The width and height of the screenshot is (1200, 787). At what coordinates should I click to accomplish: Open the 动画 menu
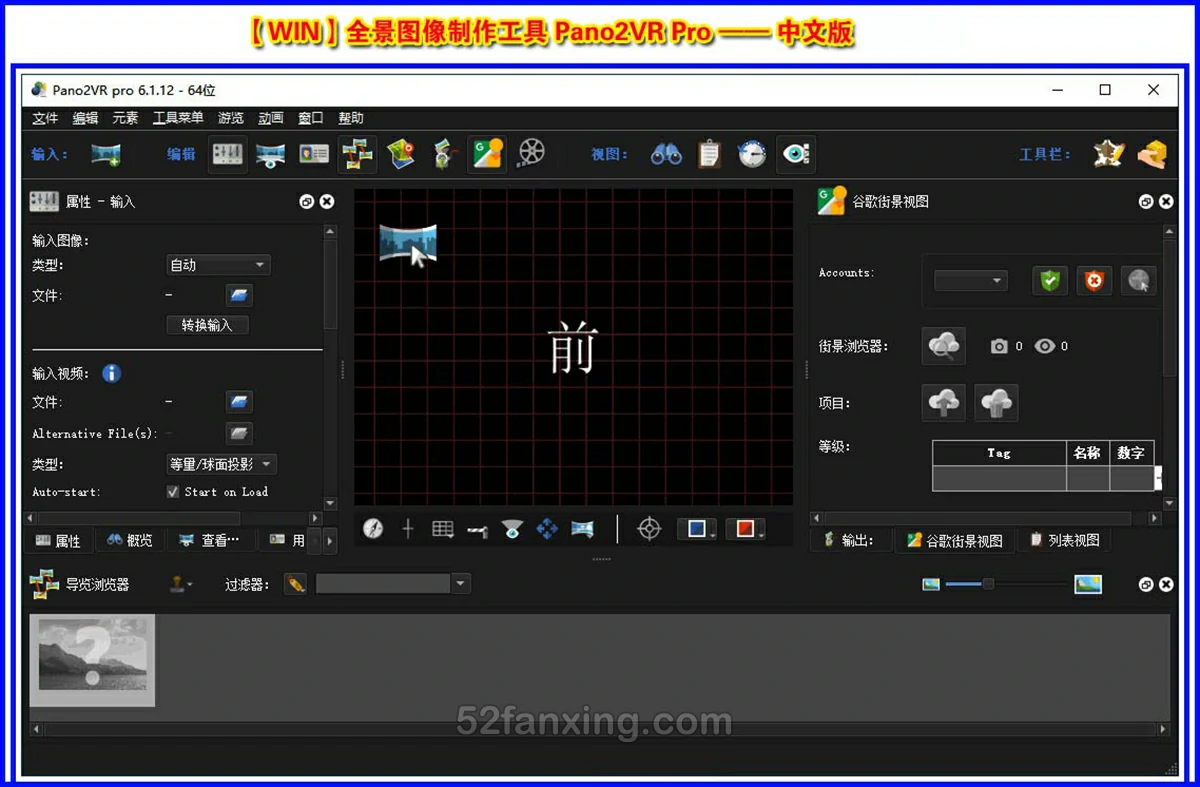tap(271, 118)
